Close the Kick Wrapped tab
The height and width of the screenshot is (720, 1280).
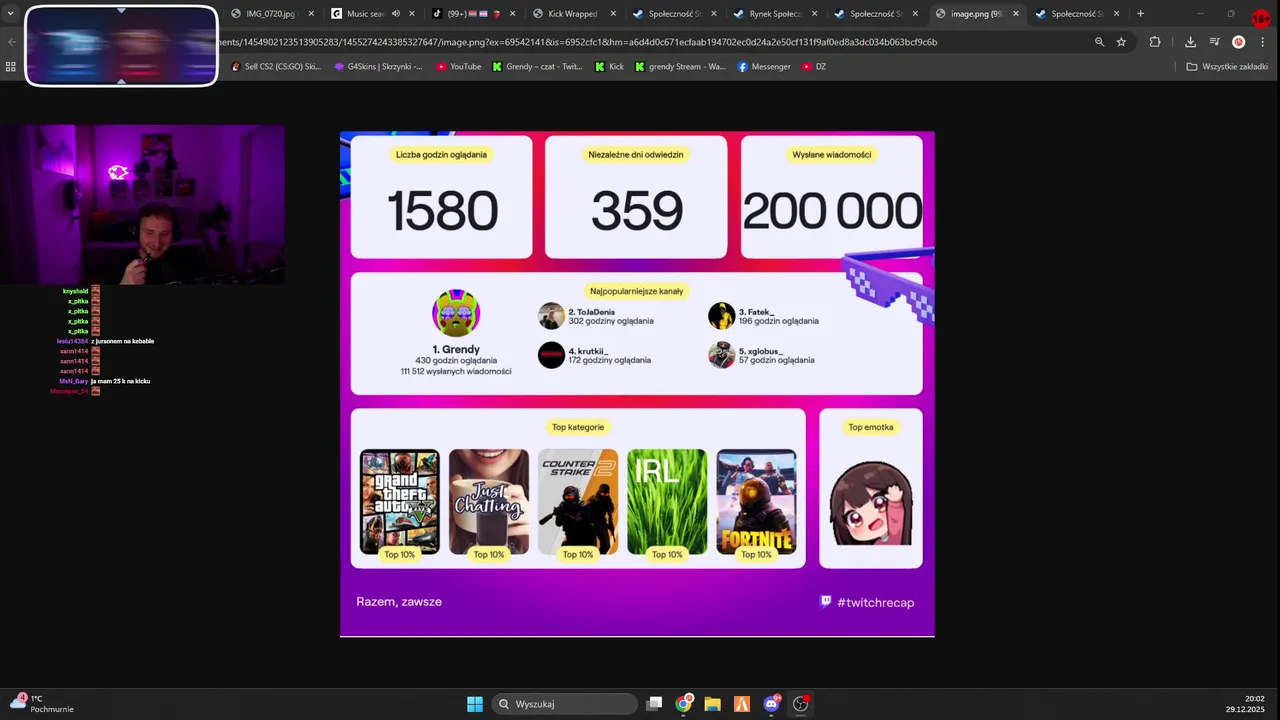pos(612,14)
